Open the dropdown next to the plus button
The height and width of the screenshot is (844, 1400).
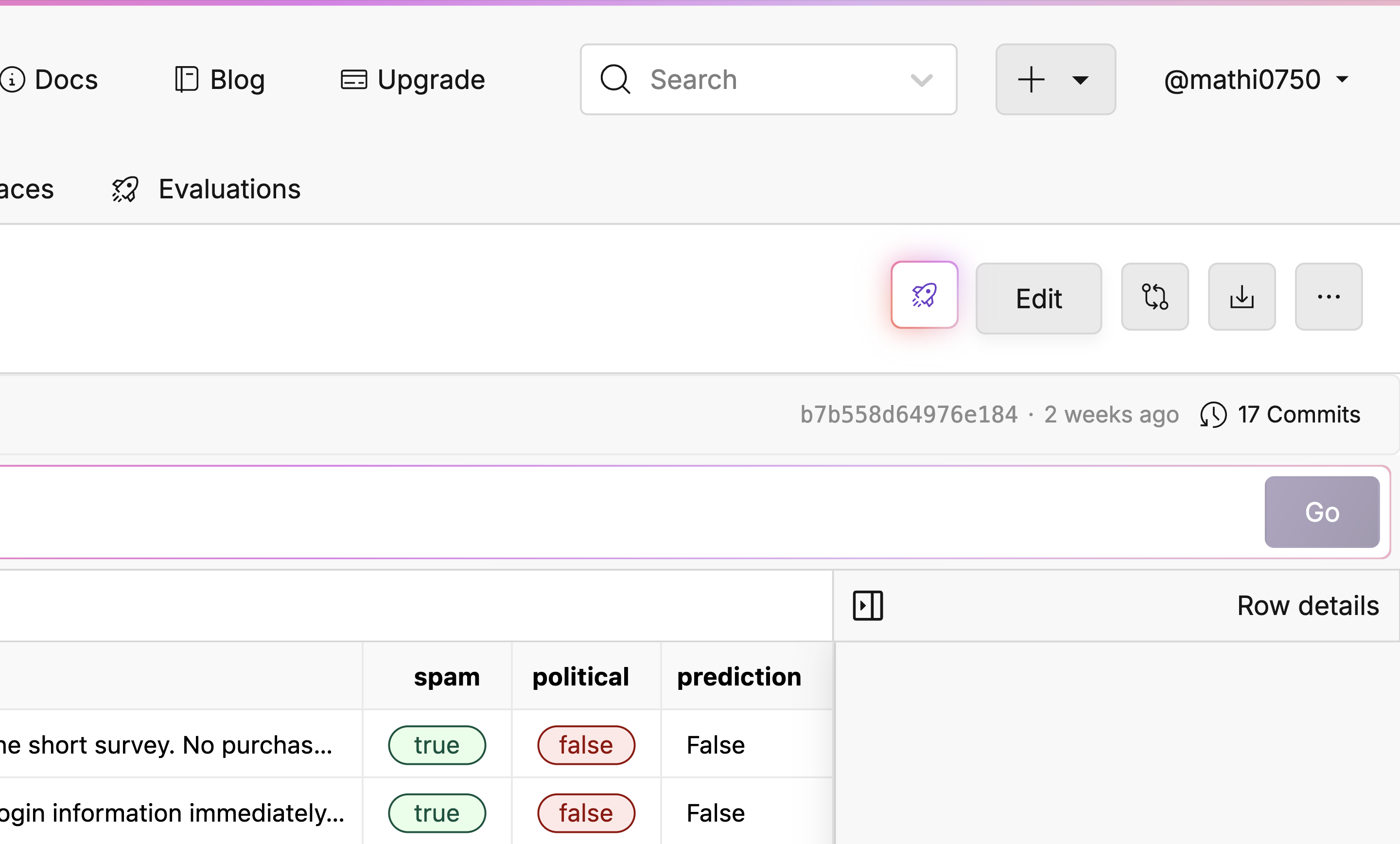coord(1081,80)
